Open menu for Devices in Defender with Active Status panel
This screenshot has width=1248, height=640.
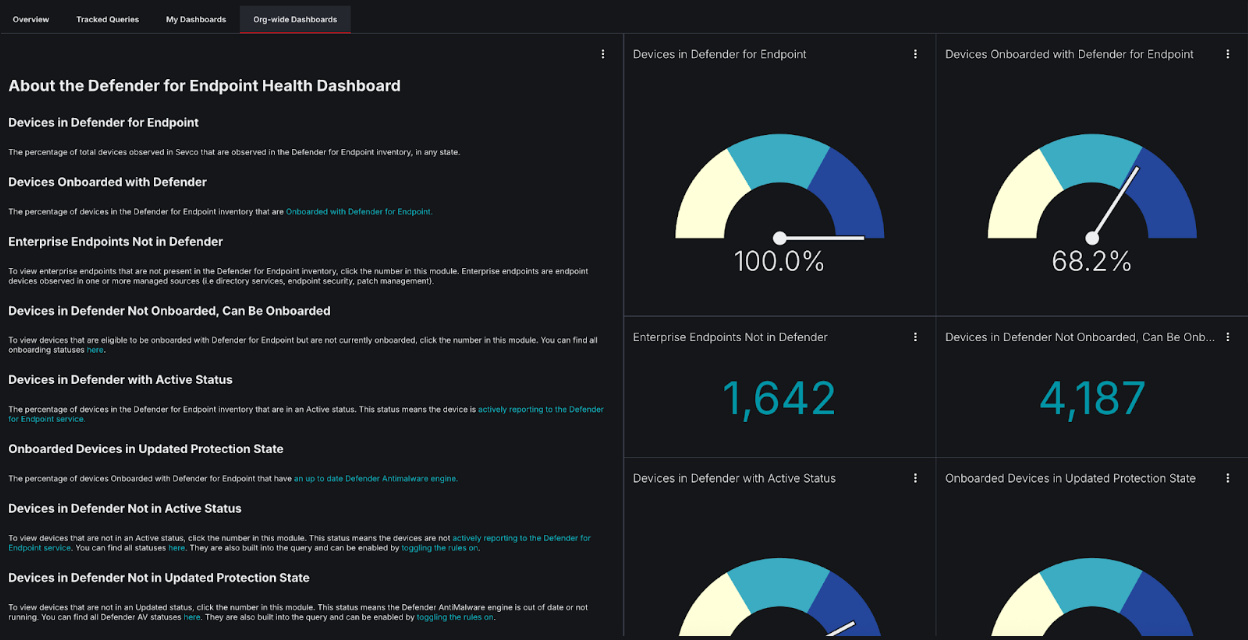915,478
